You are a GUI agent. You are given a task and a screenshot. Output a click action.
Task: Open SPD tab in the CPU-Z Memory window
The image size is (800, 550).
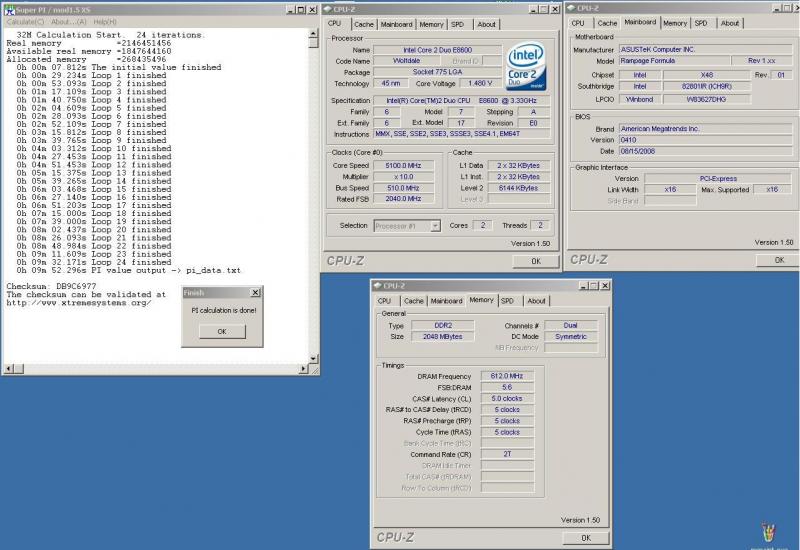pos(507,301)
